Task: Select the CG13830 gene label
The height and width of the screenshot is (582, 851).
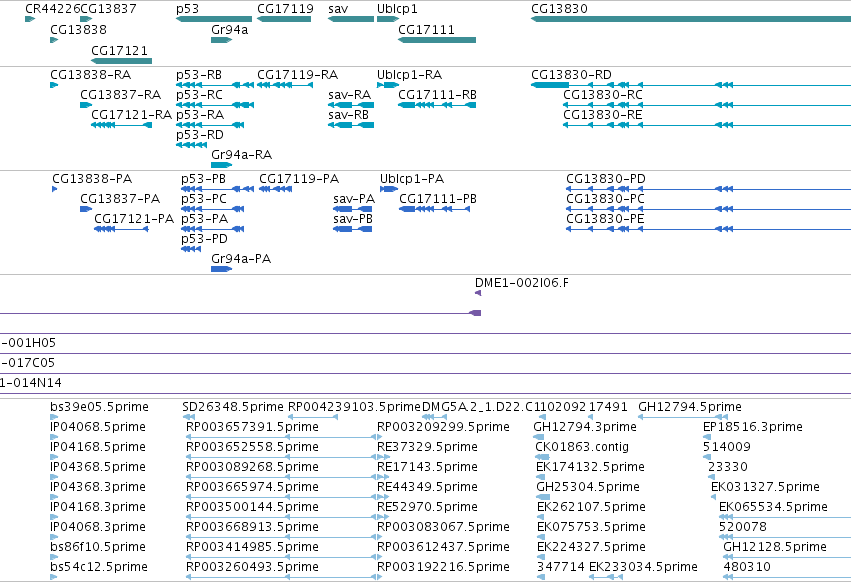Action: [x=559, y=9]
